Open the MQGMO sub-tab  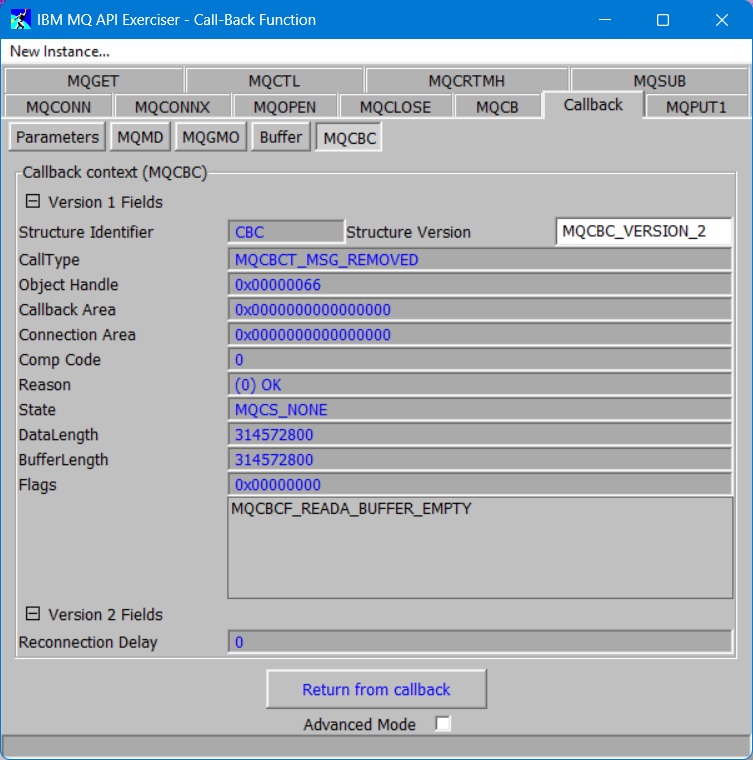[211, 137]
